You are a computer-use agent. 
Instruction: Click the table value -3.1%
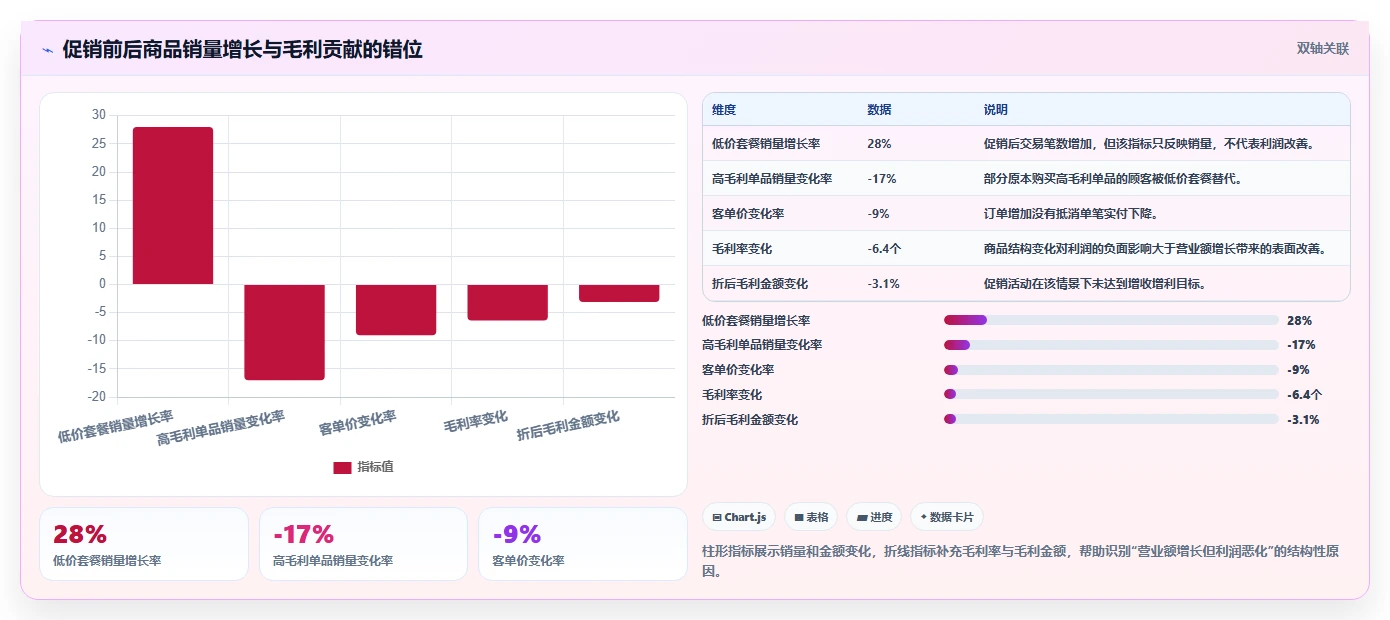(884, 284)
